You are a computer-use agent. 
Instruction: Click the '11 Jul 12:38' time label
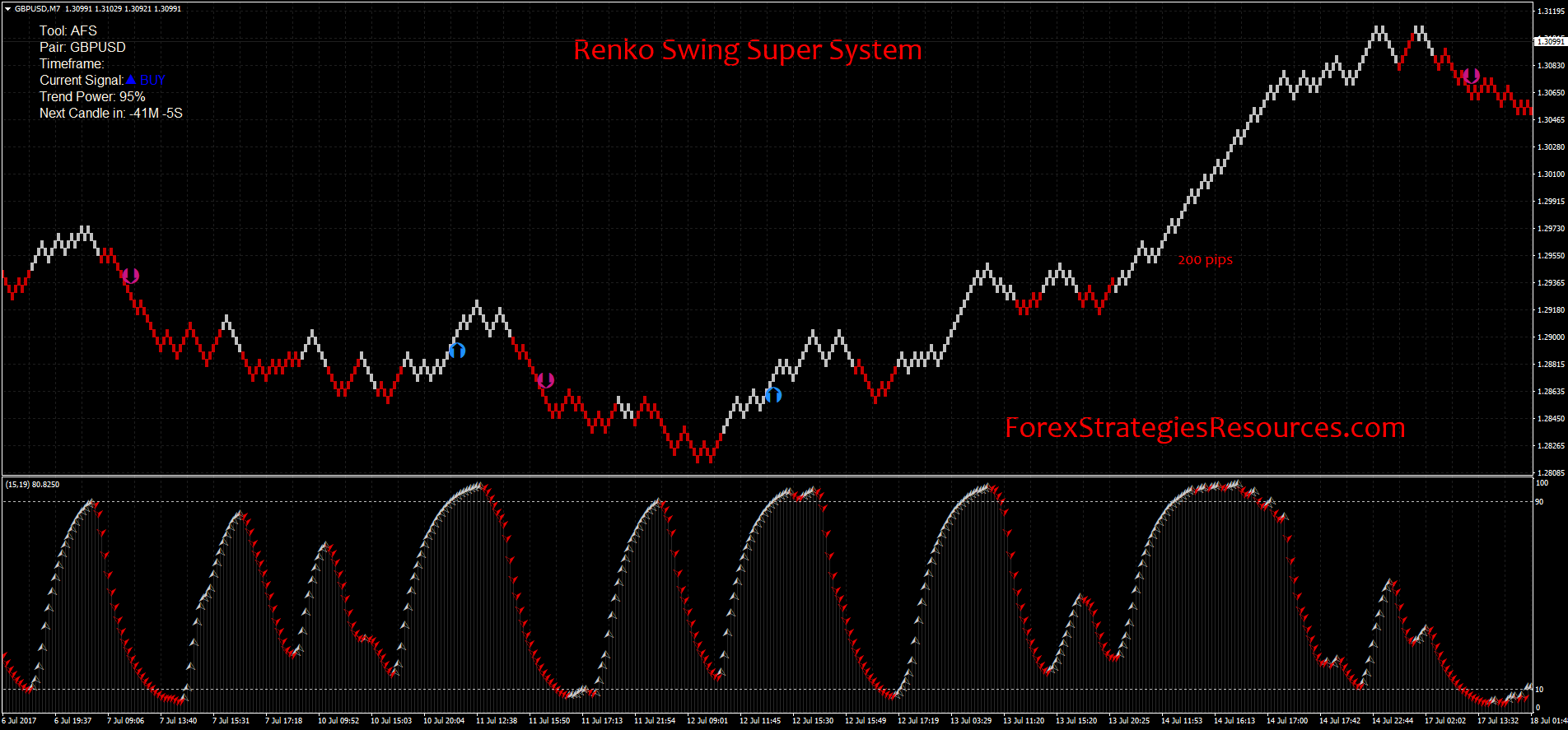[x=497, y=720]
